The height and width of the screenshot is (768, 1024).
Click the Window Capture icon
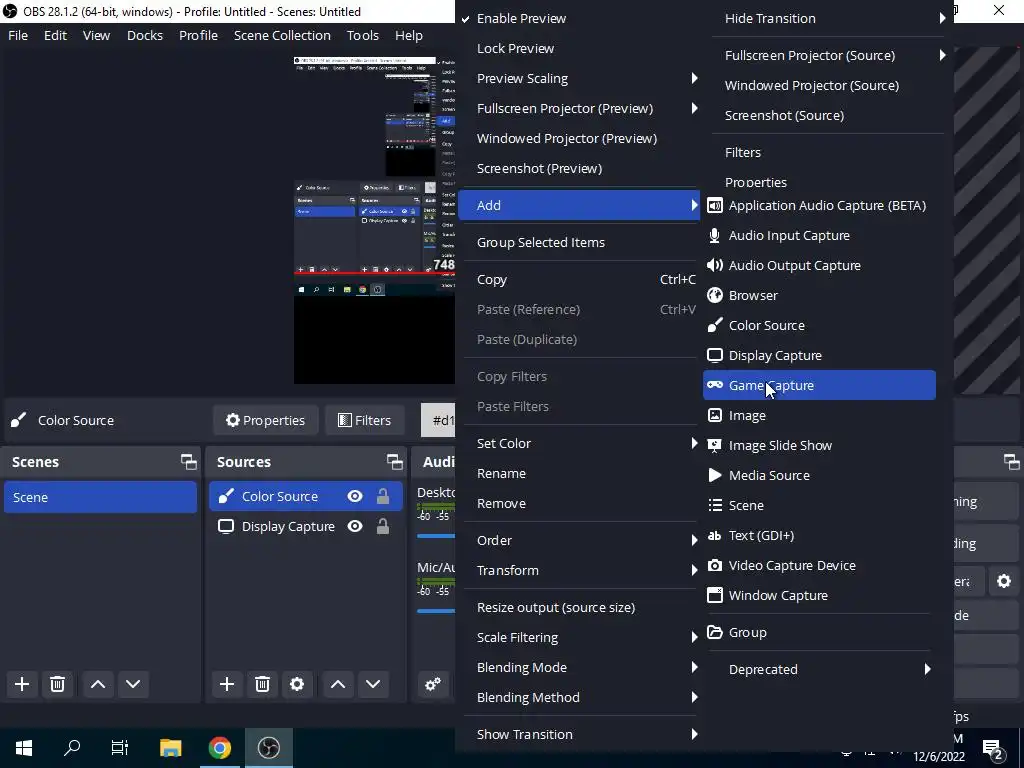click(715, 596)
